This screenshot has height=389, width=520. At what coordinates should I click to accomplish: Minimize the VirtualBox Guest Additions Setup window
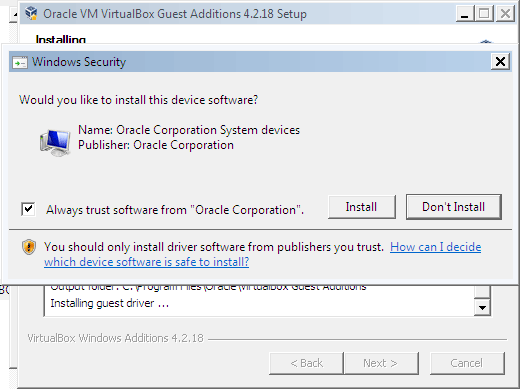tap(465, 14)
